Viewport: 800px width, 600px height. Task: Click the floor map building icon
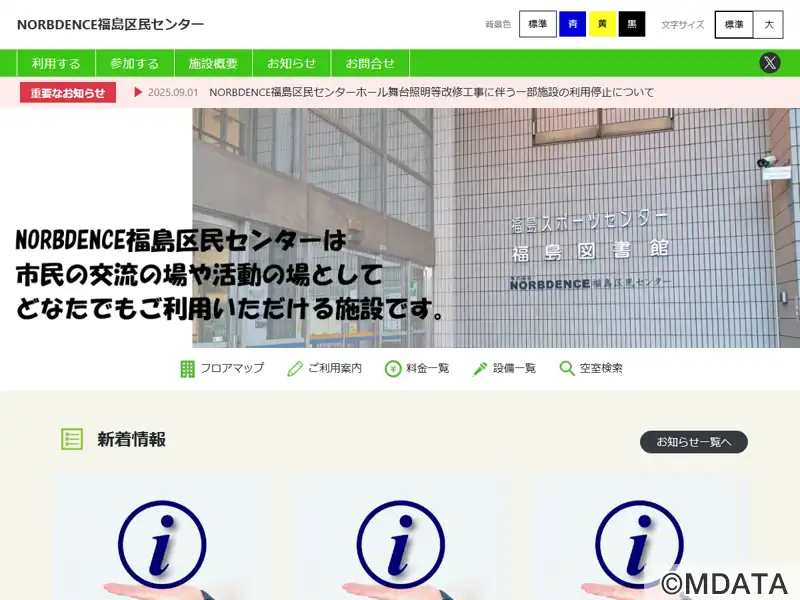pos(187,368)
